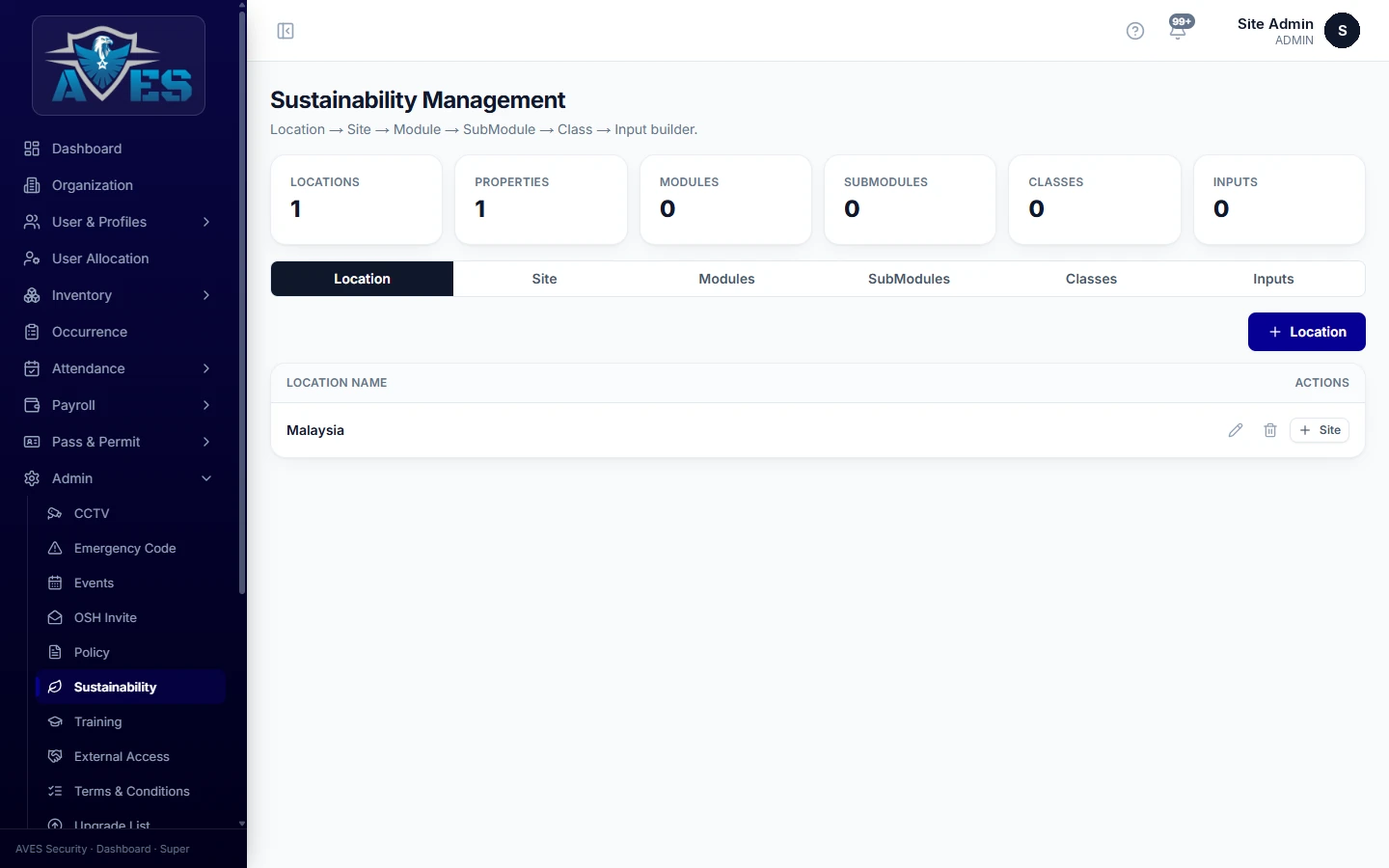Expand Inventory submenu chevron
The height and width of the screenshot is (868, 1389).
pos(206,295)
